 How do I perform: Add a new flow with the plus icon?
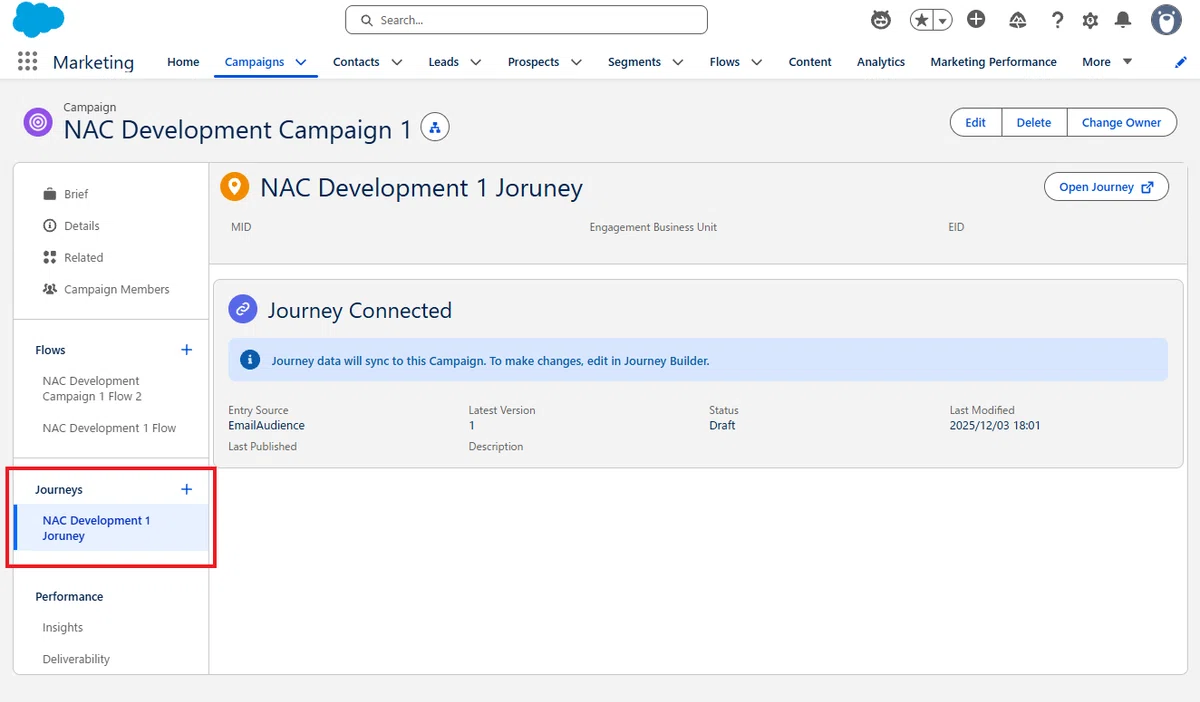(186, 350)
